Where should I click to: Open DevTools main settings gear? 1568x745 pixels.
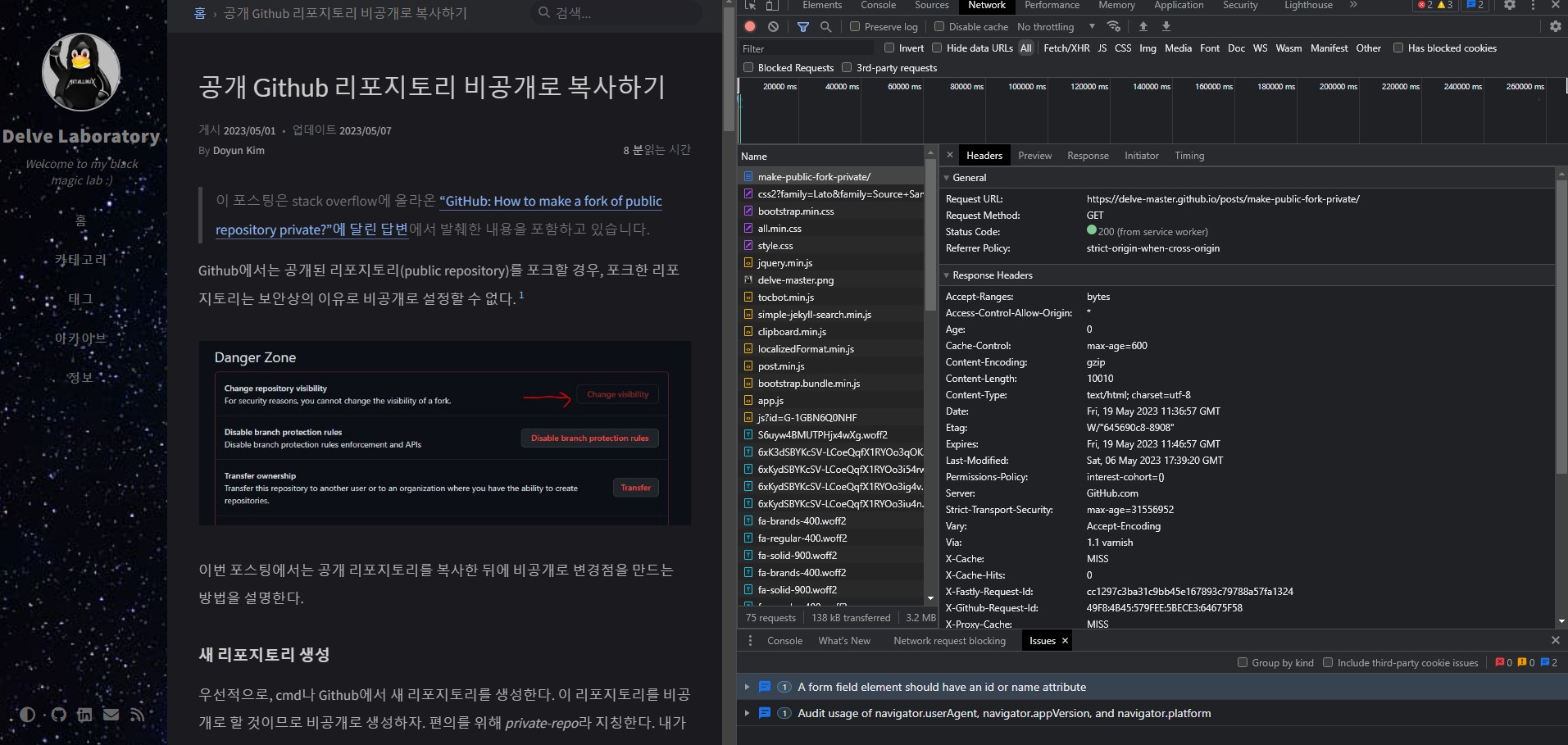point(1510,5)
